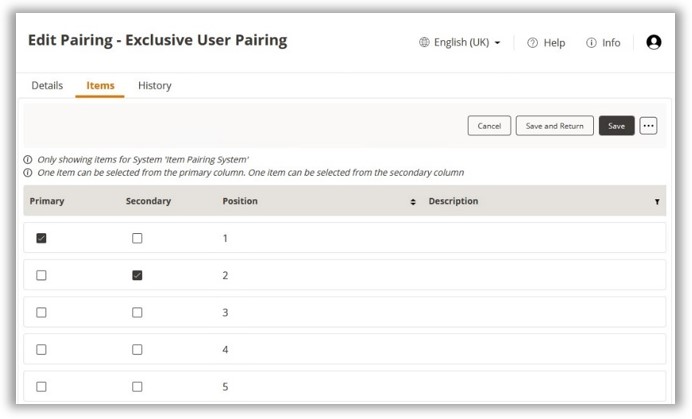
Task: Uncheck Secondary checkbox for position 2
Action: [x=137, y=276]
